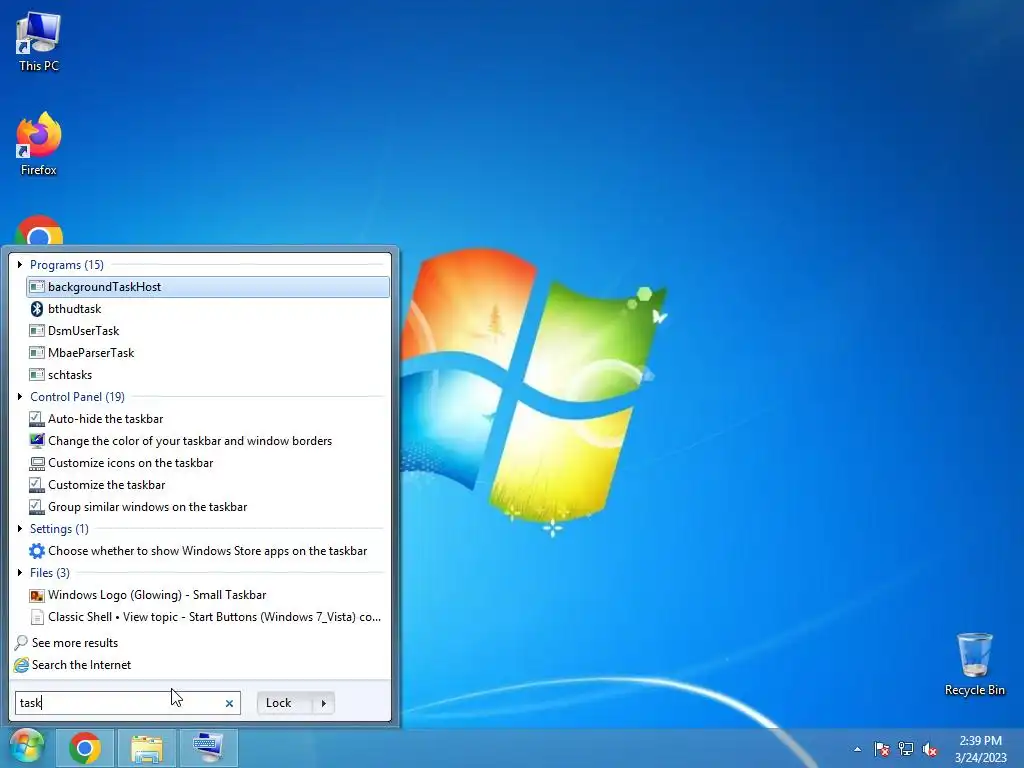Show hidden system tray icons

pos(857,749)
